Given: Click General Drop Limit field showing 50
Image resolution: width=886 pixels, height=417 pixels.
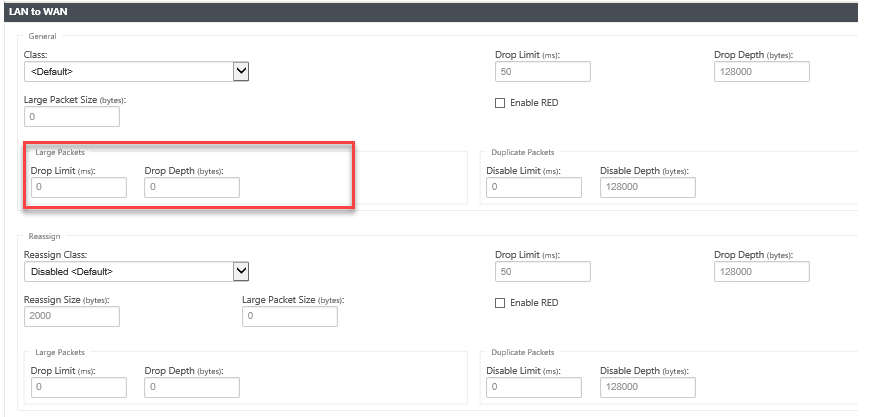Looking at the screenshot, I should [543, 72].
